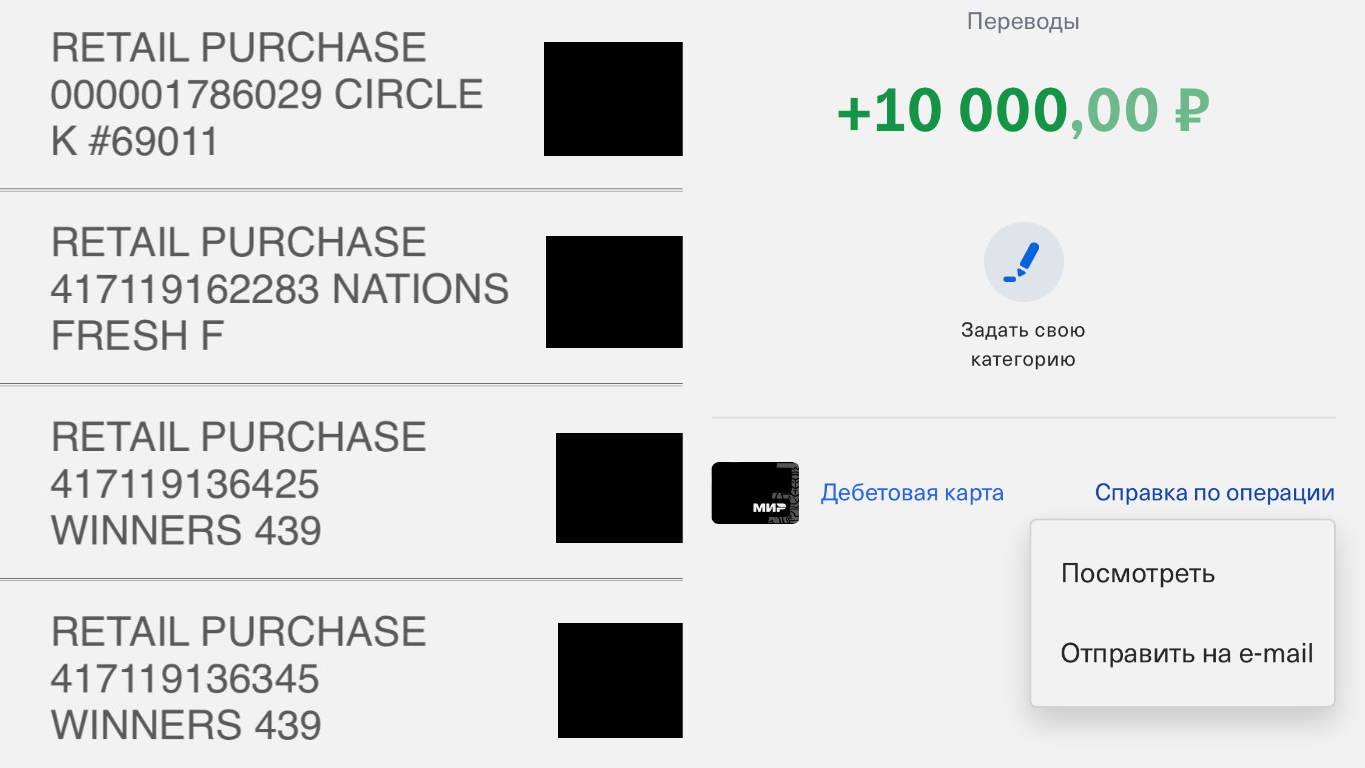Image resolution: width=1365 pixels, height=768 pixels.
Task: Click the МИР logo on the card
Action: 769,508
